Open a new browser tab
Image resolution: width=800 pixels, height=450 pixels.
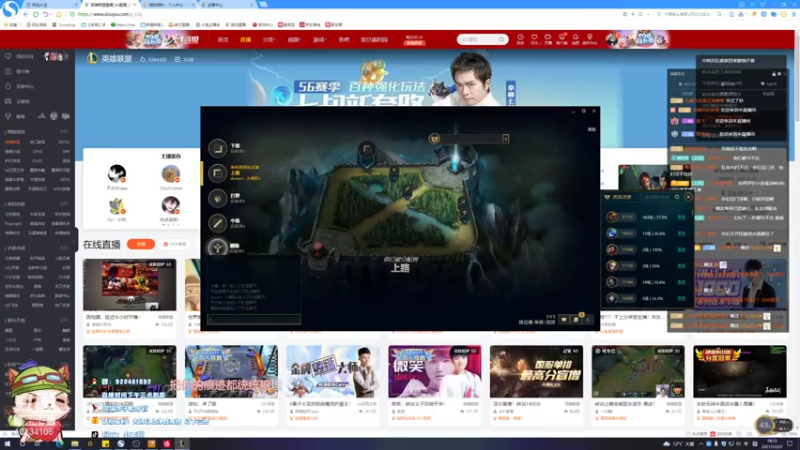[x=263, y=5]
